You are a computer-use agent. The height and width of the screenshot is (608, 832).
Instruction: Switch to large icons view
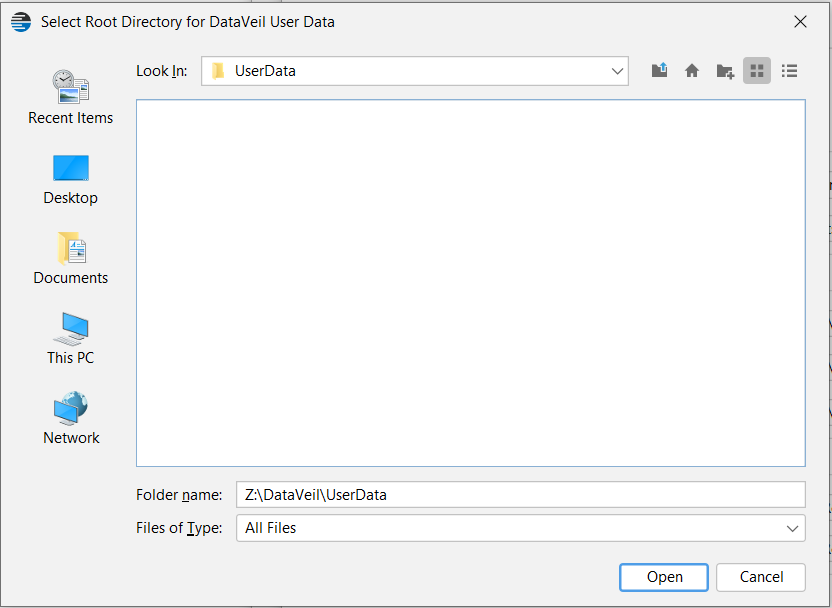click(757, 71)
